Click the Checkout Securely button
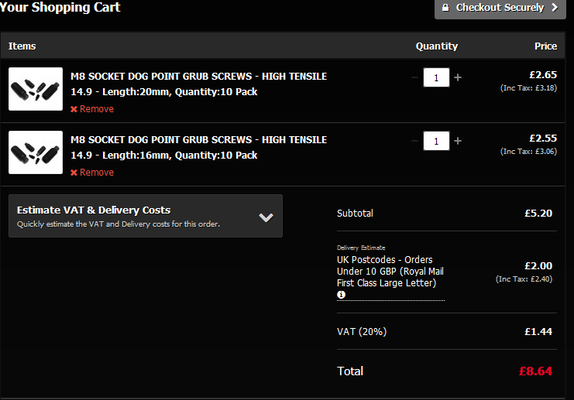 (500, 8)
